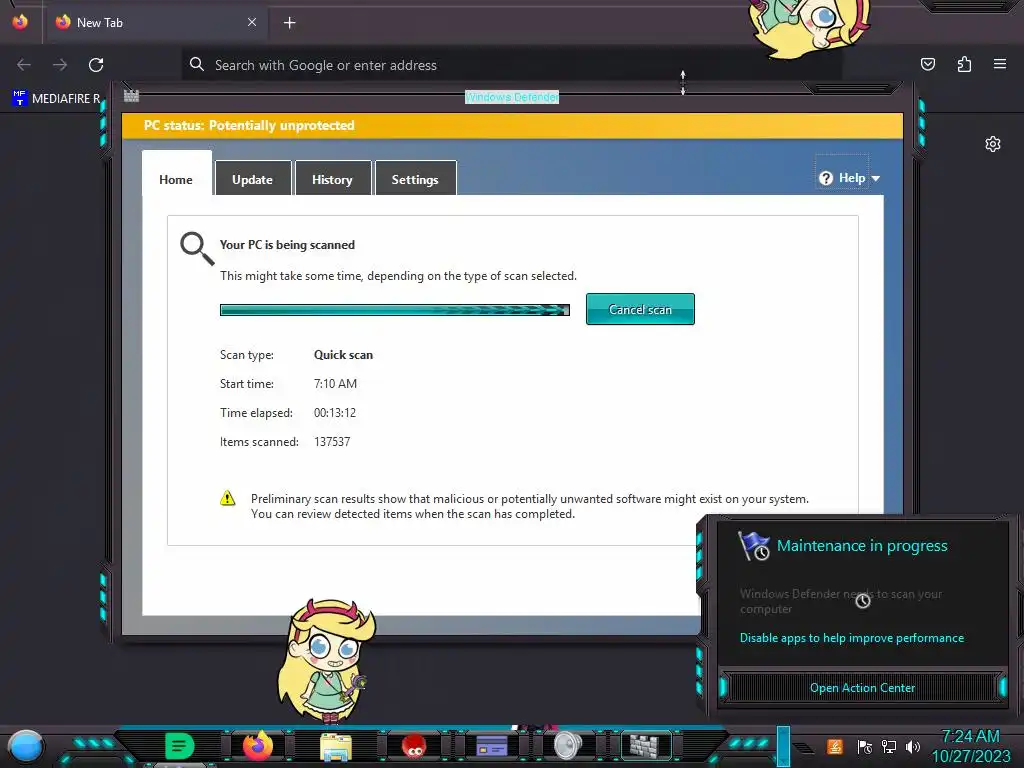
Task: Click the Java tray icon
Action: pos(835,746)
